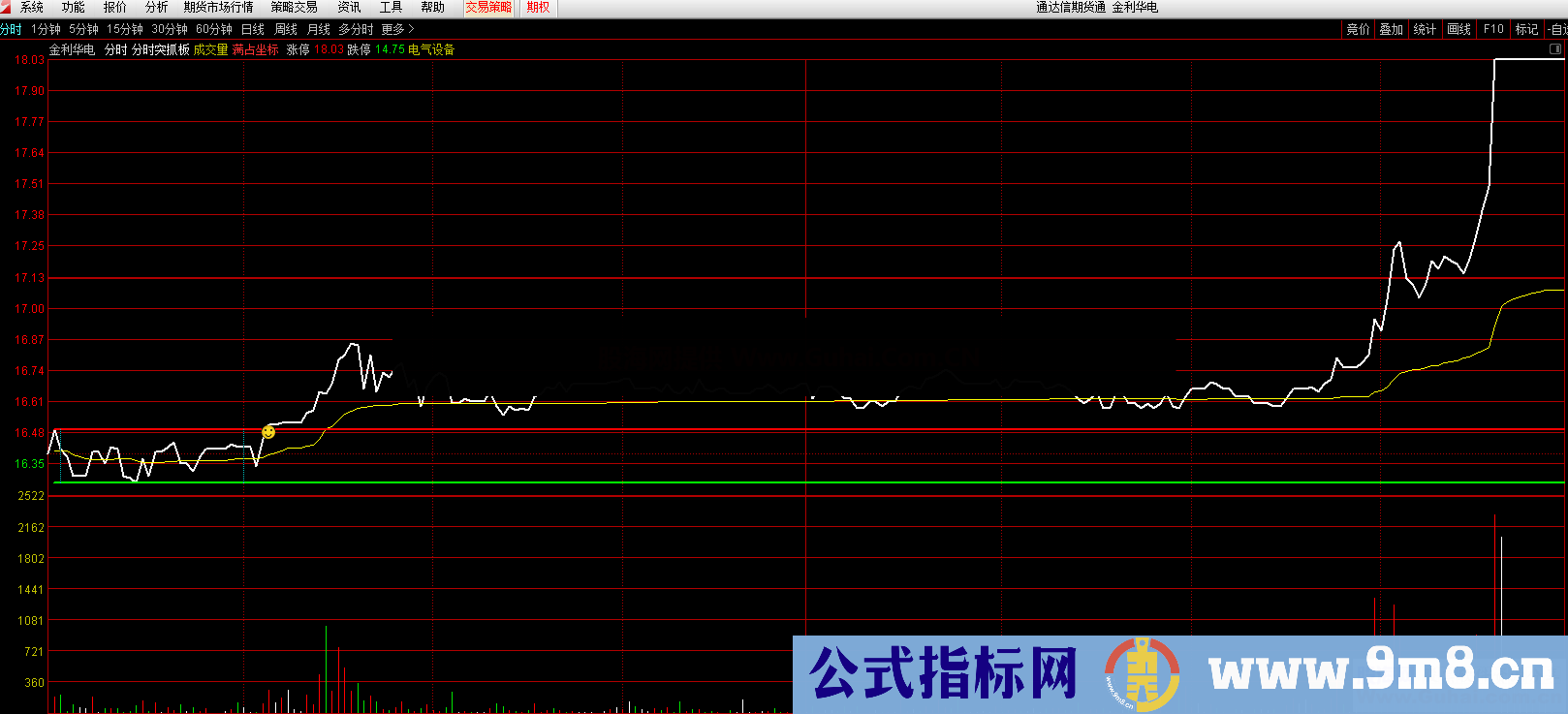
Task: Switch to the 月线 monthly chart tab
Action: [319, 30]
